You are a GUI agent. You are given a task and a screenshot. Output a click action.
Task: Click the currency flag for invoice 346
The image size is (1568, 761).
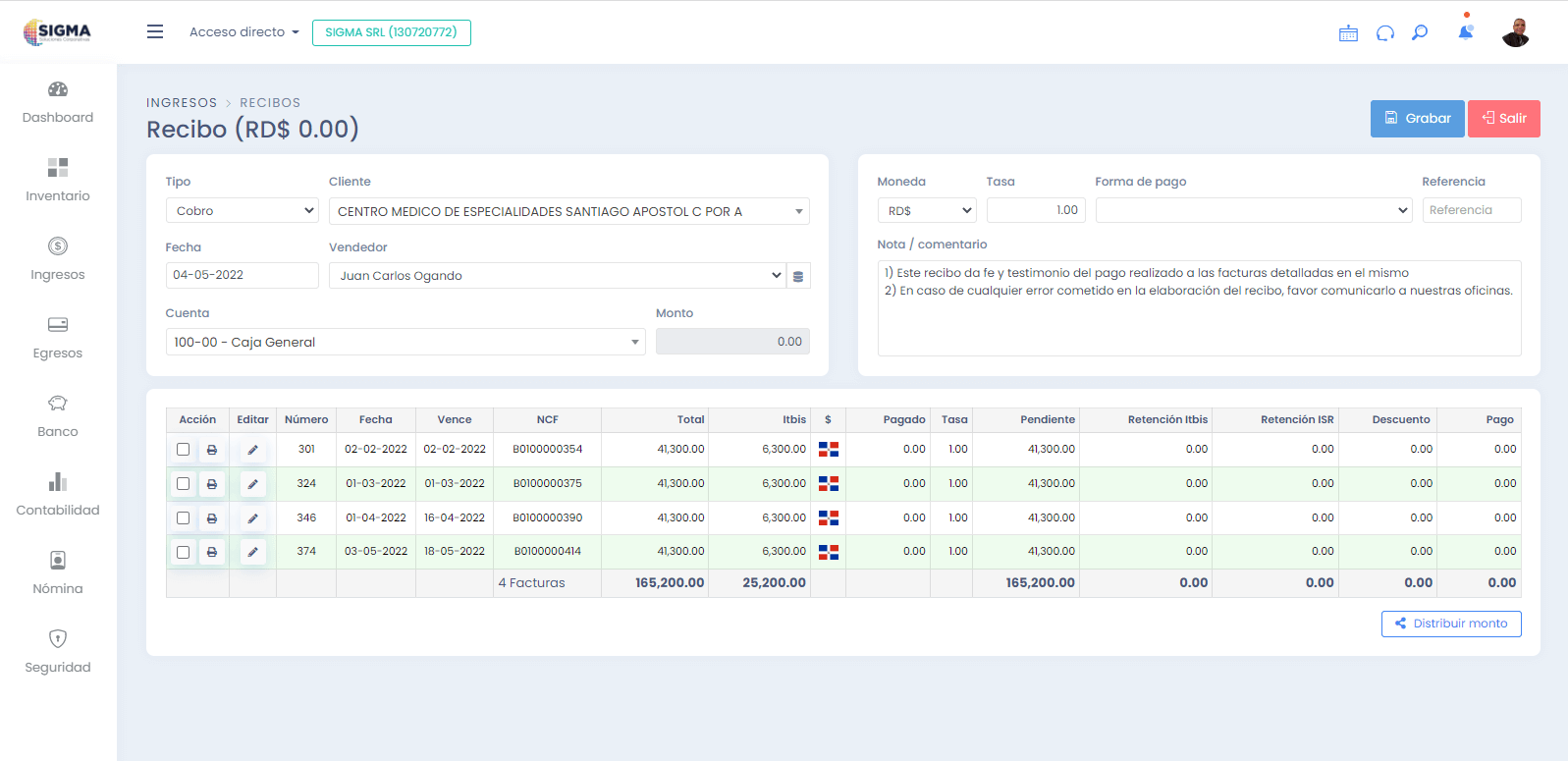(829, 518)
